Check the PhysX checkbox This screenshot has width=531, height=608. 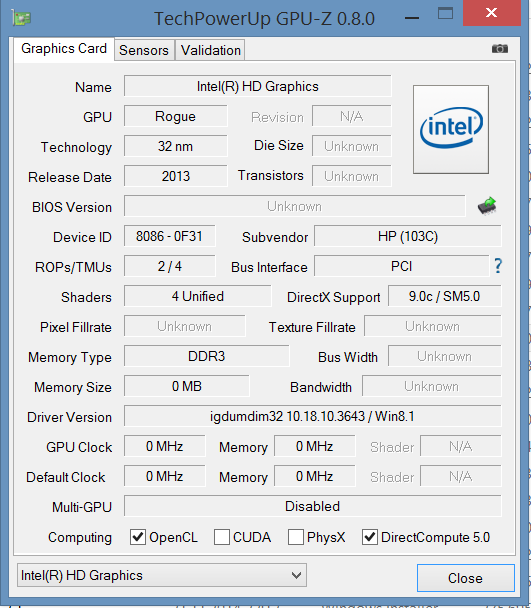296,537
